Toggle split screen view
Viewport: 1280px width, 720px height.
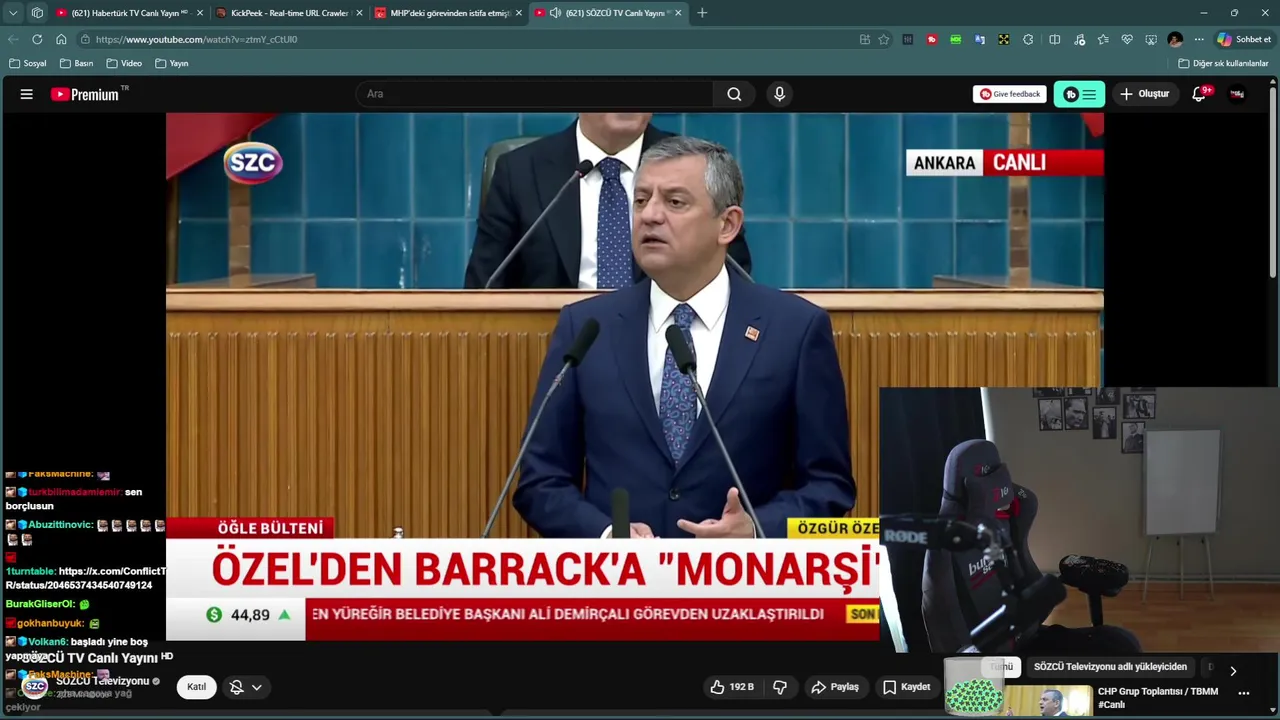point(1055,39)
